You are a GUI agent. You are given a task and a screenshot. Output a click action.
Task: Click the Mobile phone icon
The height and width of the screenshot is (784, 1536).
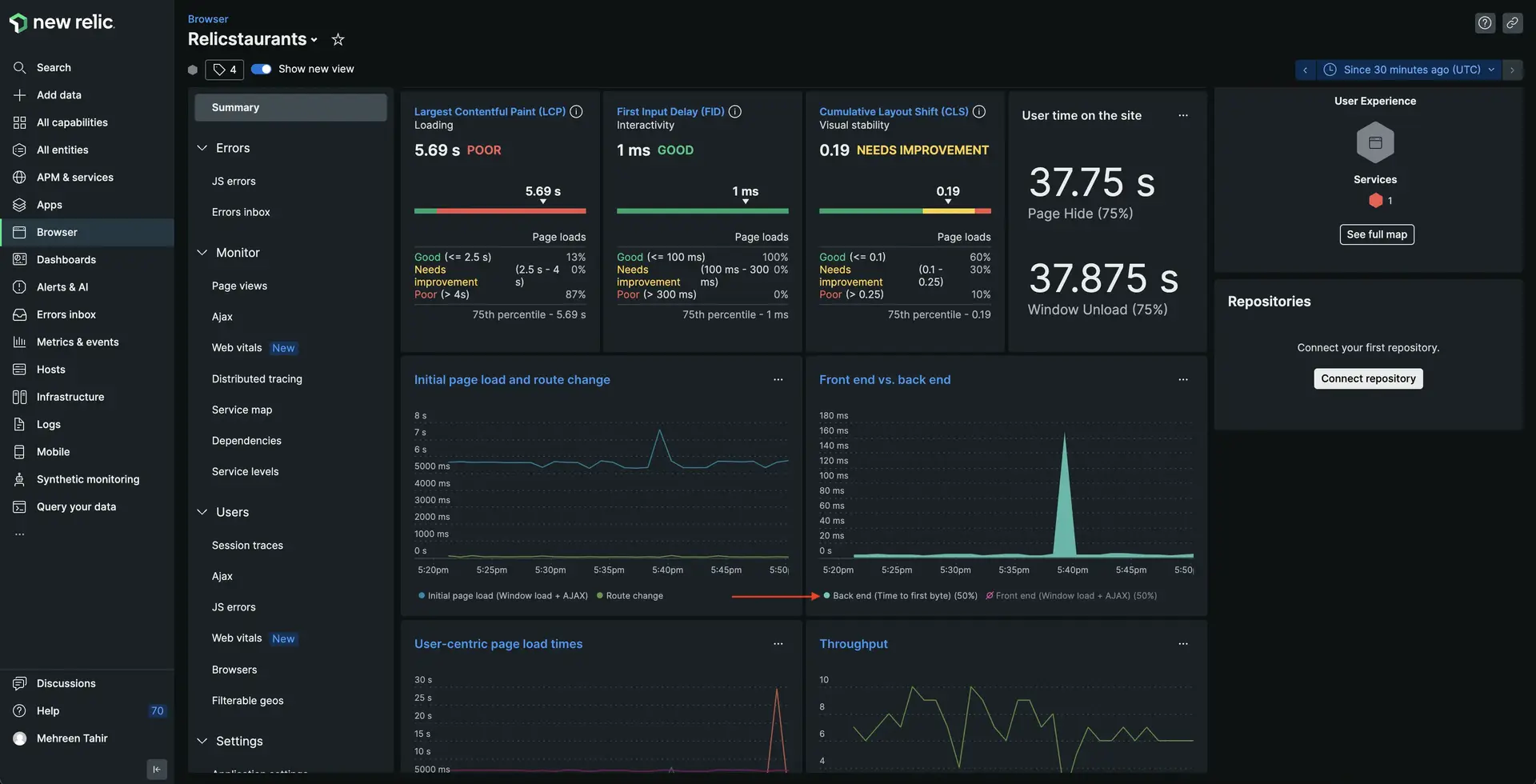(x=20, y=452)
